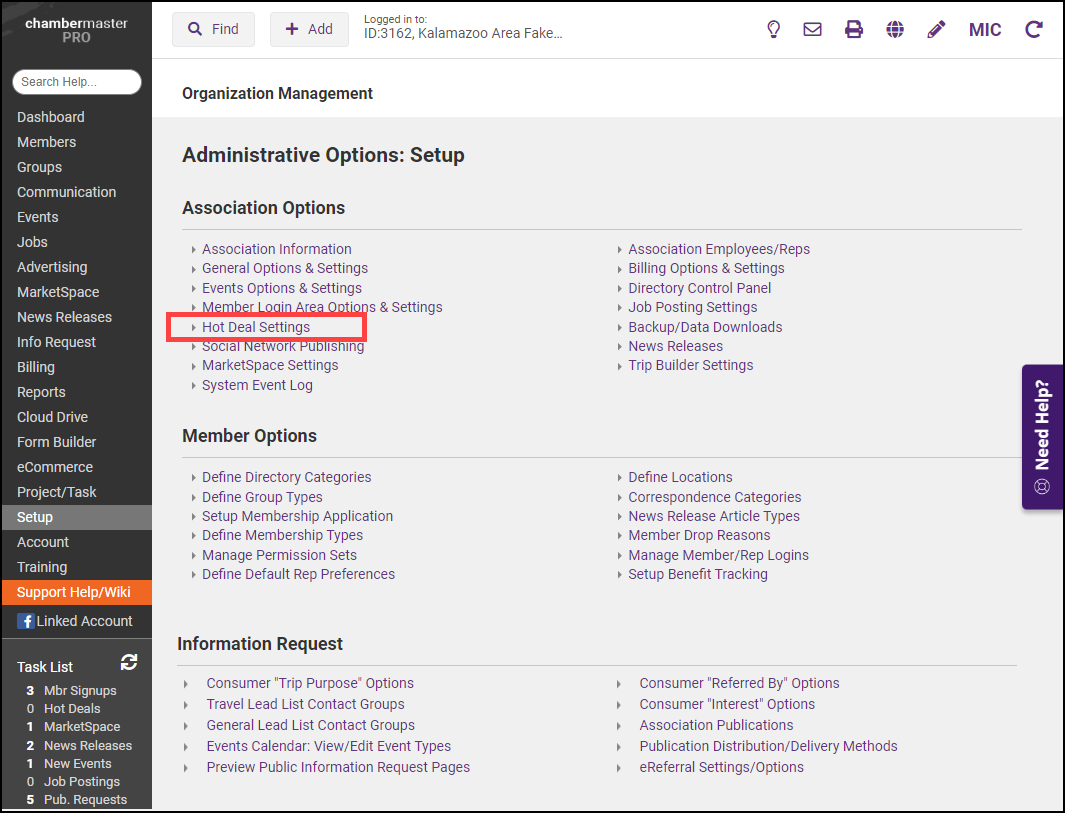Expand the Need Help side tab
Image resolution: width=1065 pixels, height=813 pixels.
(x=1042, y=437)
